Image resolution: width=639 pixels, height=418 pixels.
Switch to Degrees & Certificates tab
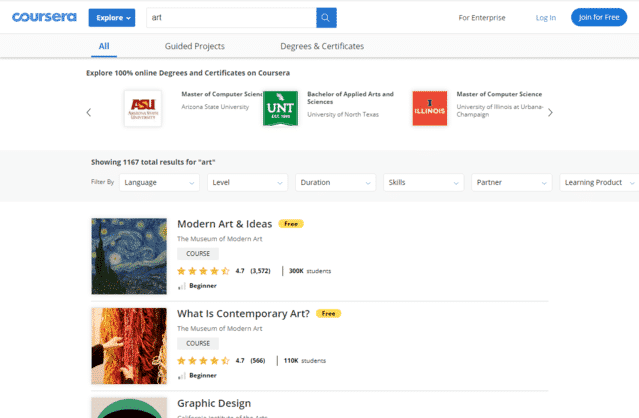(322, 46)
